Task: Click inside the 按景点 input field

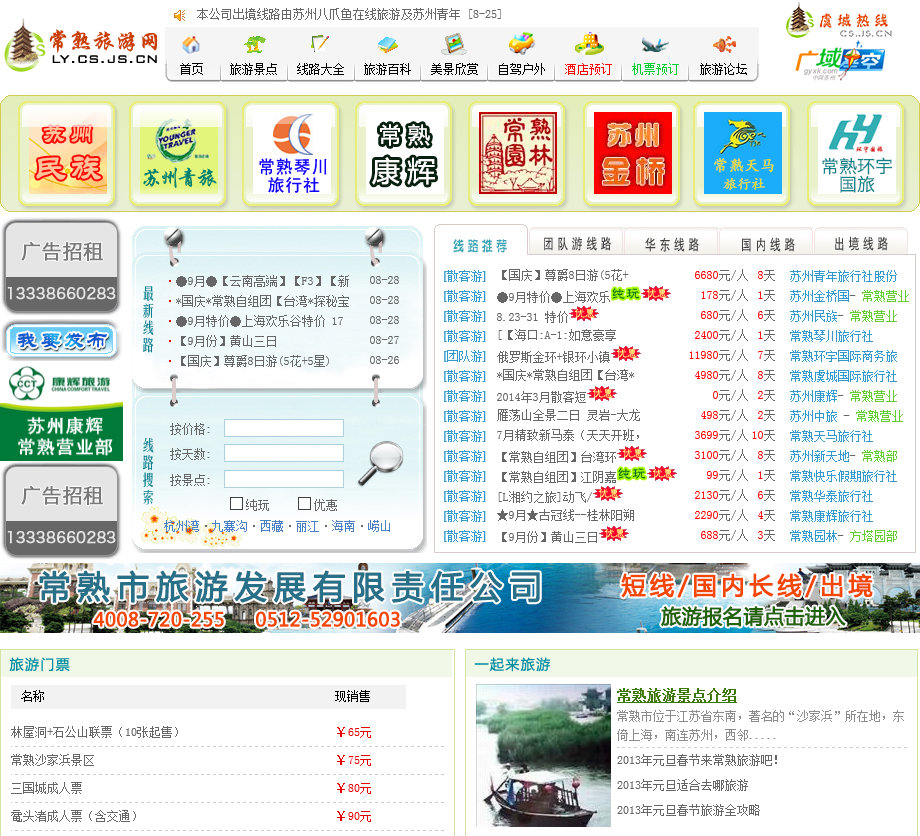Action: click(284, 479)
